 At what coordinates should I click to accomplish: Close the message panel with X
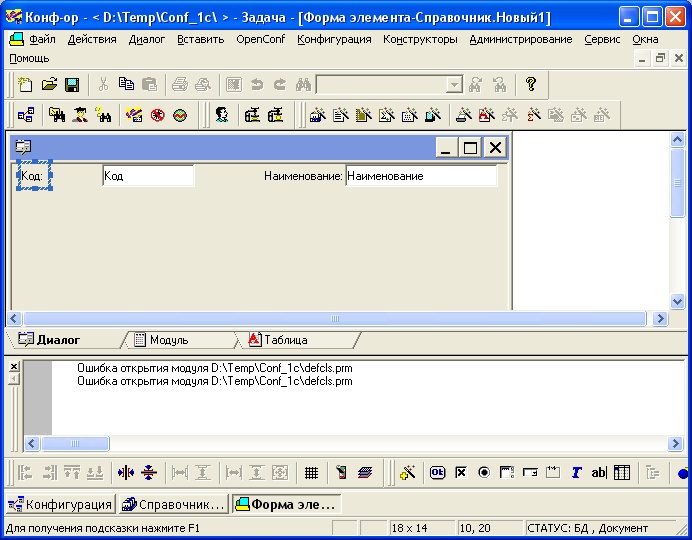tap(14, 367)
